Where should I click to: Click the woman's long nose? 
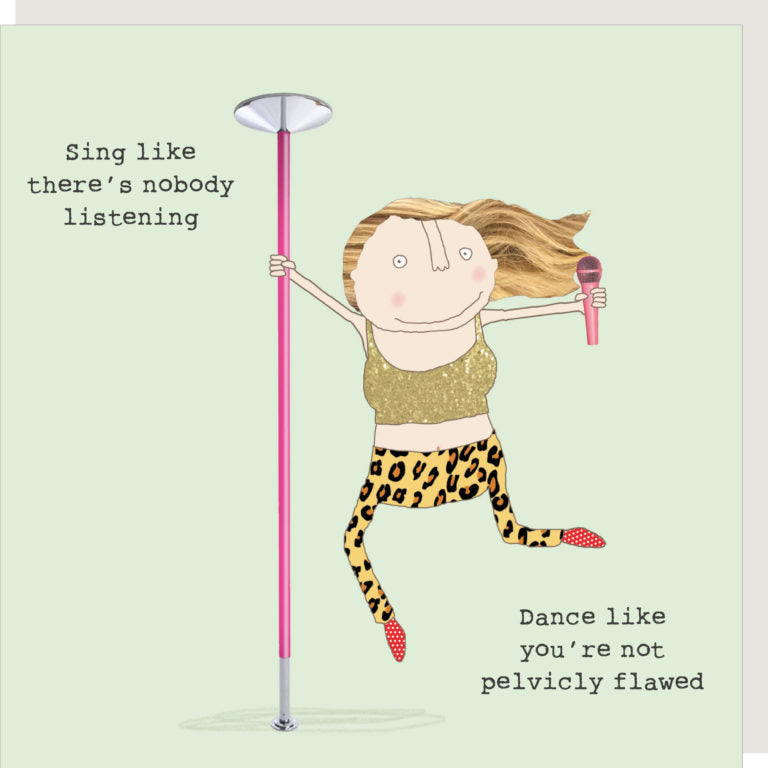point(437,245)
